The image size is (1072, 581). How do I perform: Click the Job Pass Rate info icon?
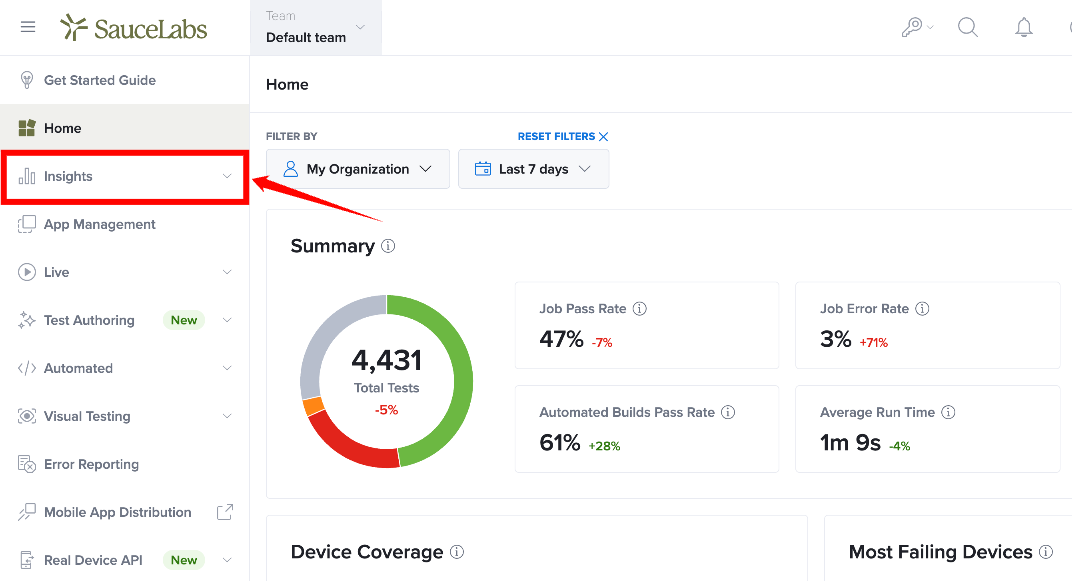click(x=639, y=309)
